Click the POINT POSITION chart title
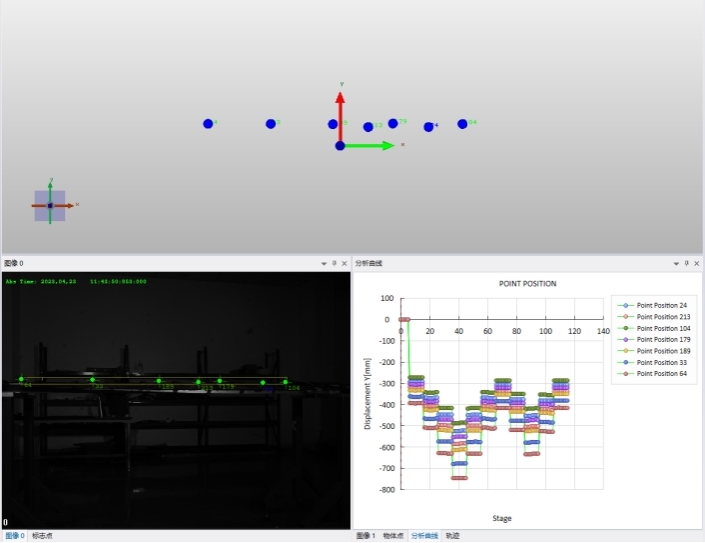The image size is (705, 543). click(x=527, y=284)
